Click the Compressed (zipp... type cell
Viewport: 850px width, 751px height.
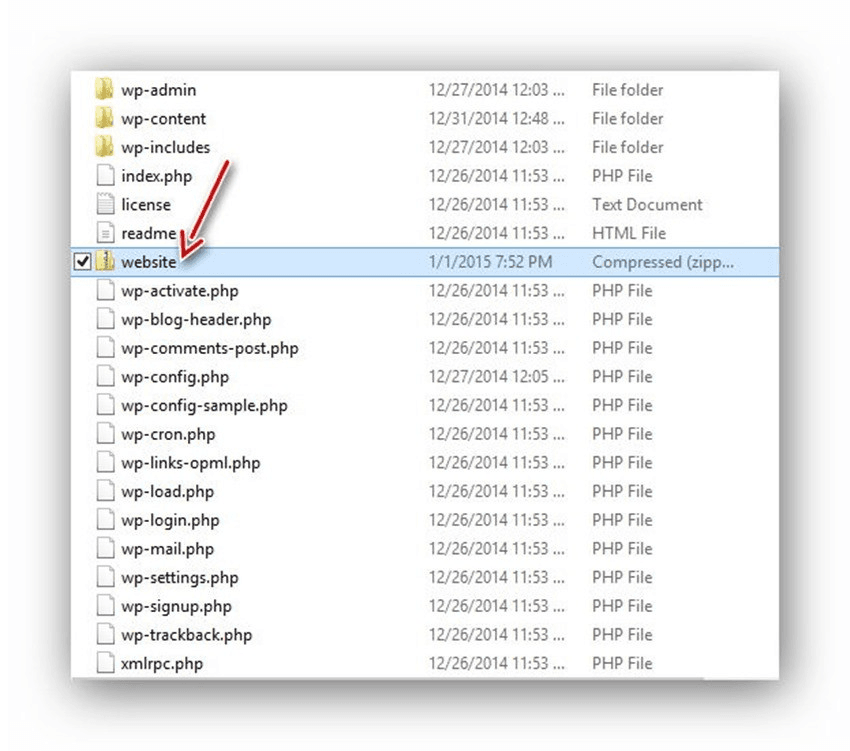[662, 262]
